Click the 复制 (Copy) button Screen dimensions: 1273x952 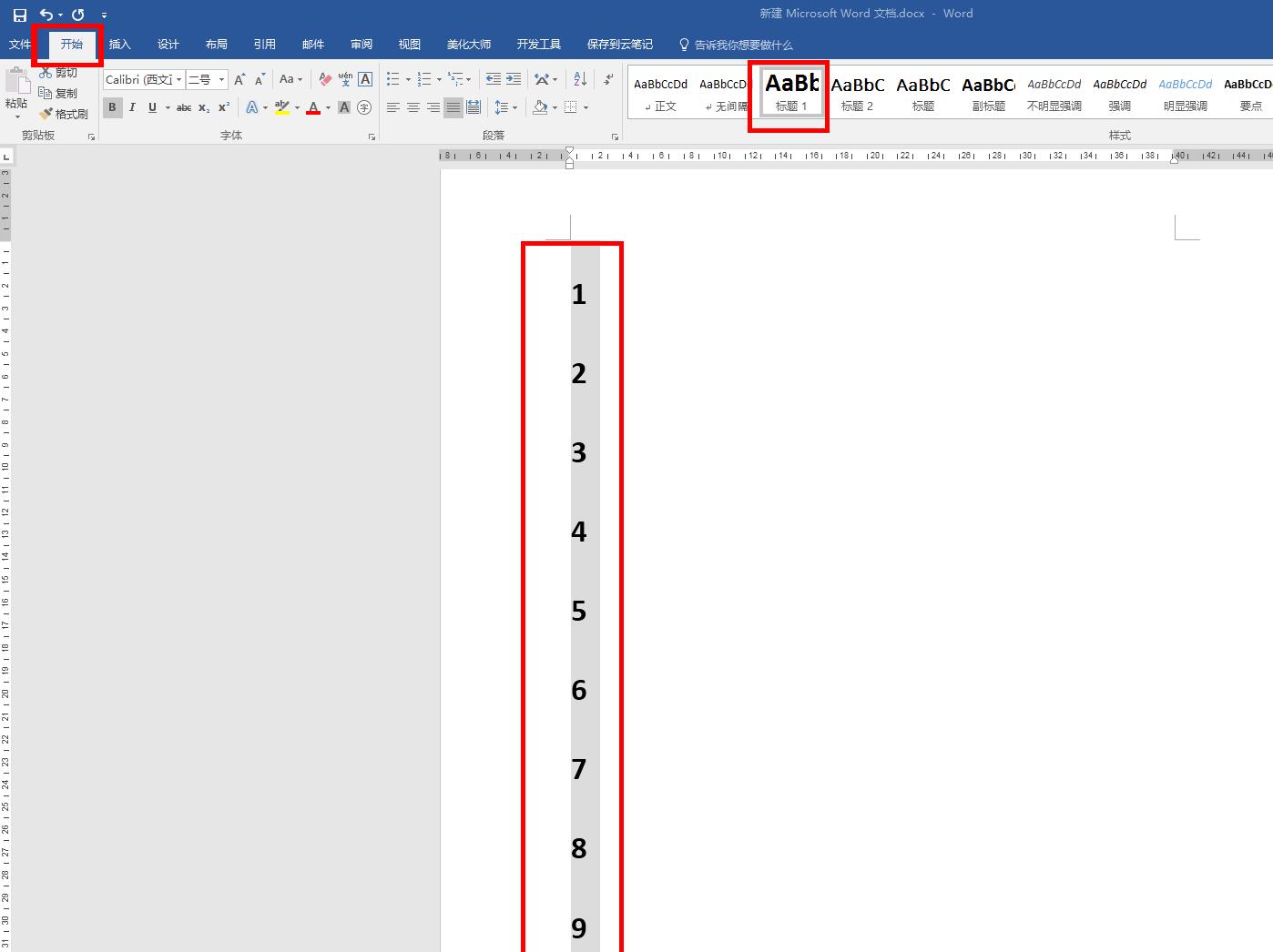click(x=58, y=93)
